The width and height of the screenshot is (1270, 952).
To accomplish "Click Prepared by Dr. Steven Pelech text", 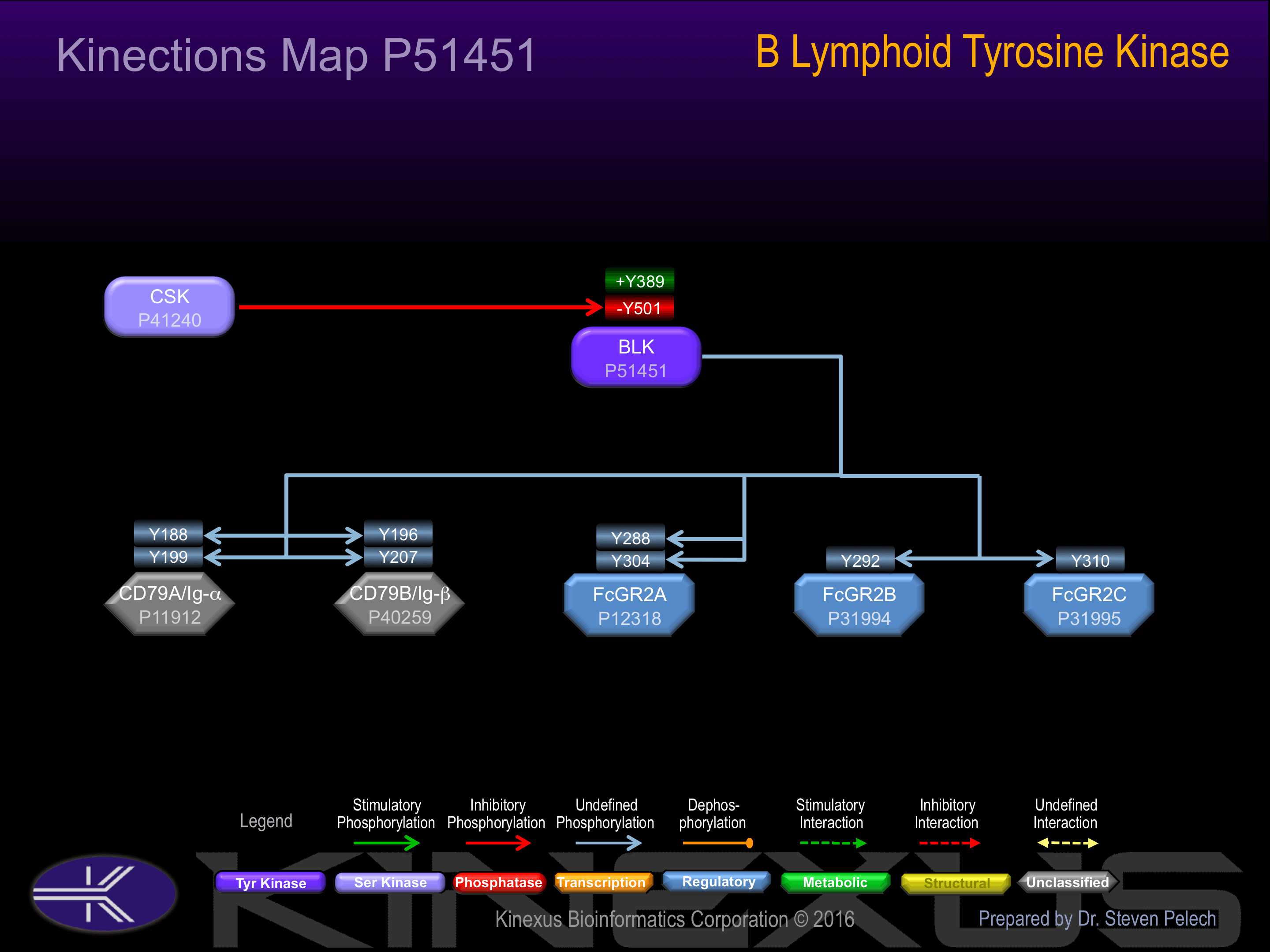I will point(1097,919).
